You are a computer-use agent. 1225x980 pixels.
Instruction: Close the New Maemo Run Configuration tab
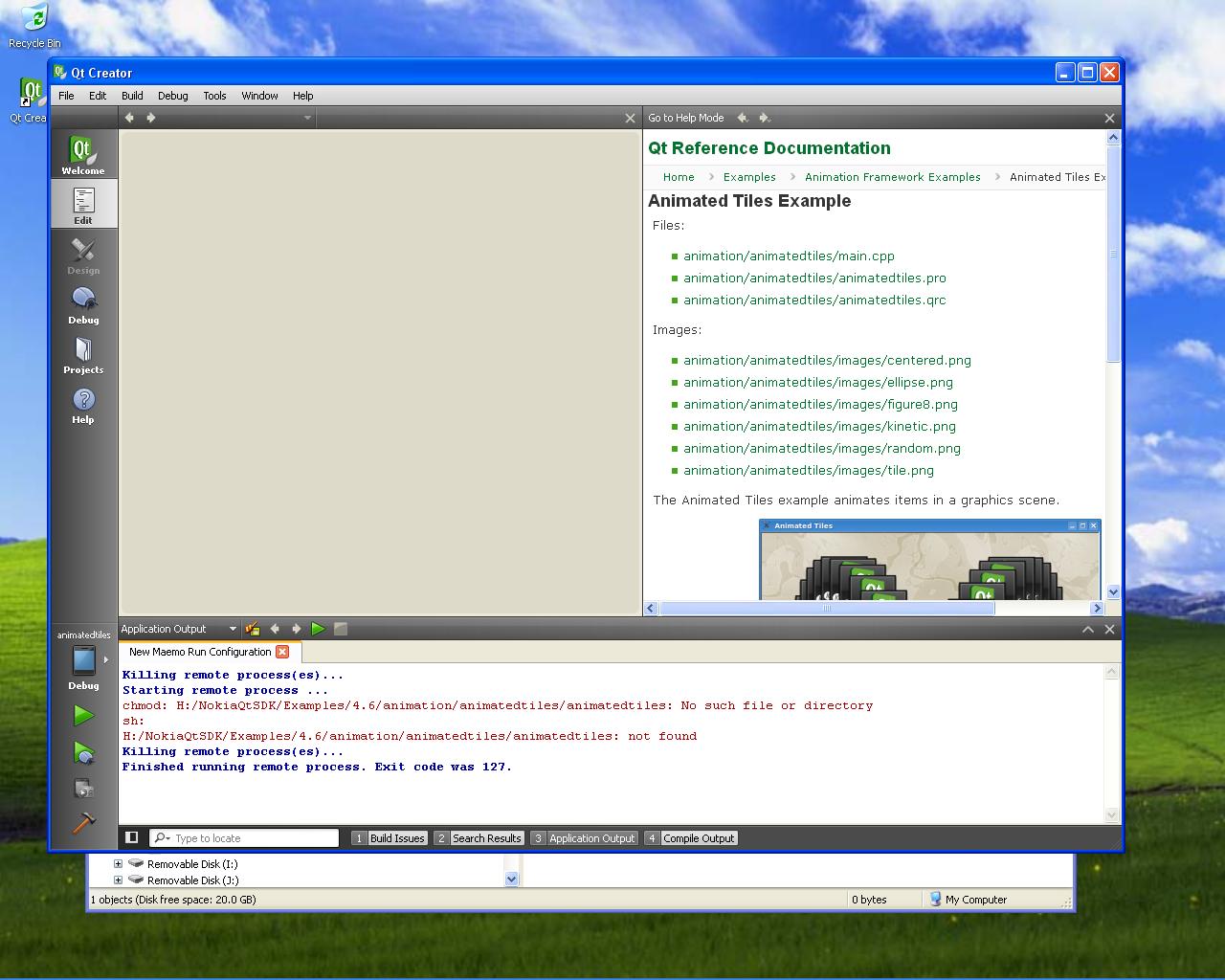click(282, 651)
